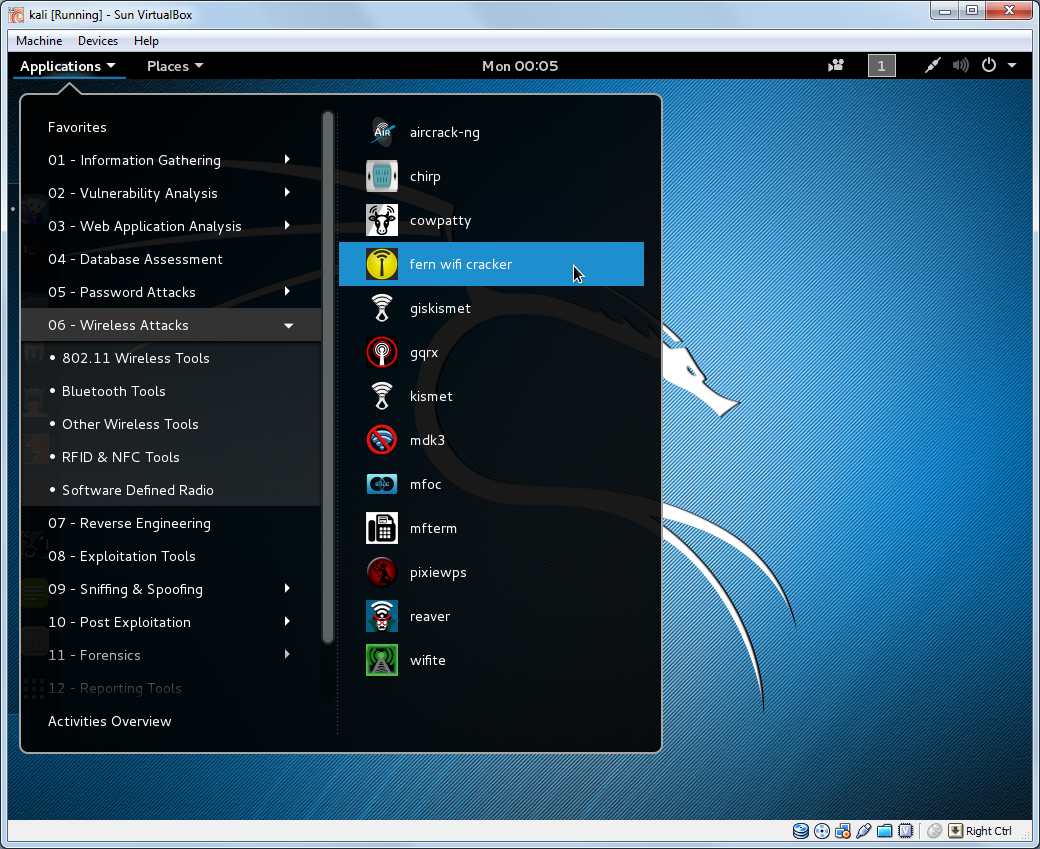Launch kismet from its icon

pyautogui.click(x=382, y=396)
